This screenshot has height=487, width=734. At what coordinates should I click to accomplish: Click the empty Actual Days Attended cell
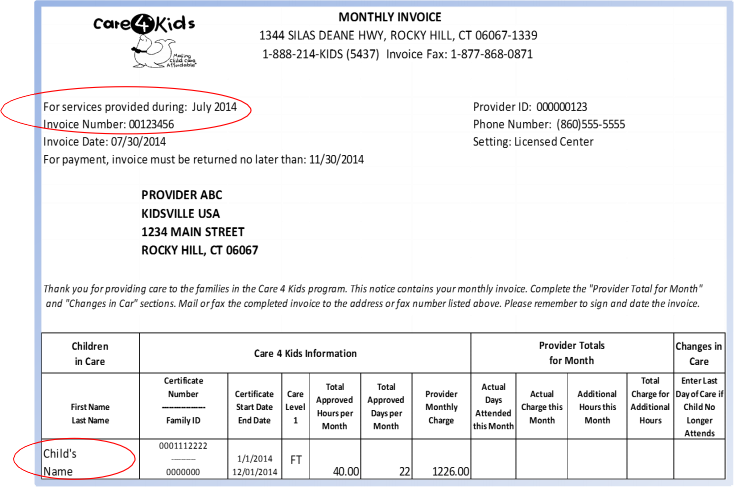click(x=493, y=459)
